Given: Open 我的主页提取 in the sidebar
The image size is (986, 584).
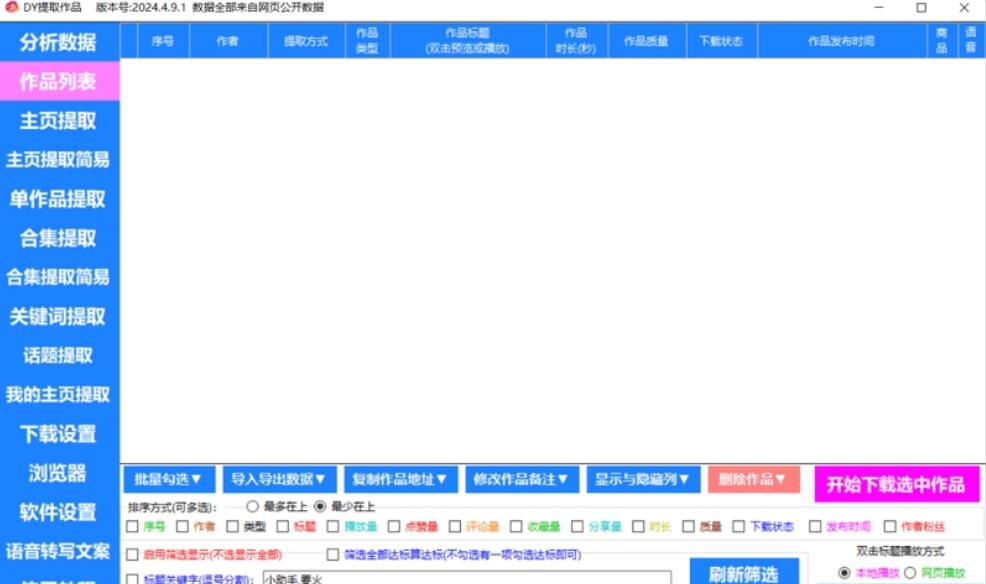Looking at the screenshot, I should [59, 394].
